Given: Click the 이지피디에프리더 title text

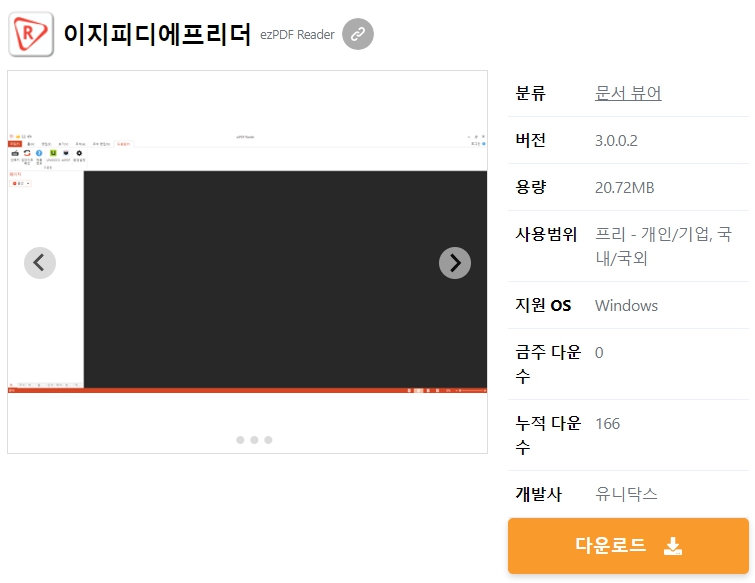Looking at the screenshot, I should click(x=157, y=34).
